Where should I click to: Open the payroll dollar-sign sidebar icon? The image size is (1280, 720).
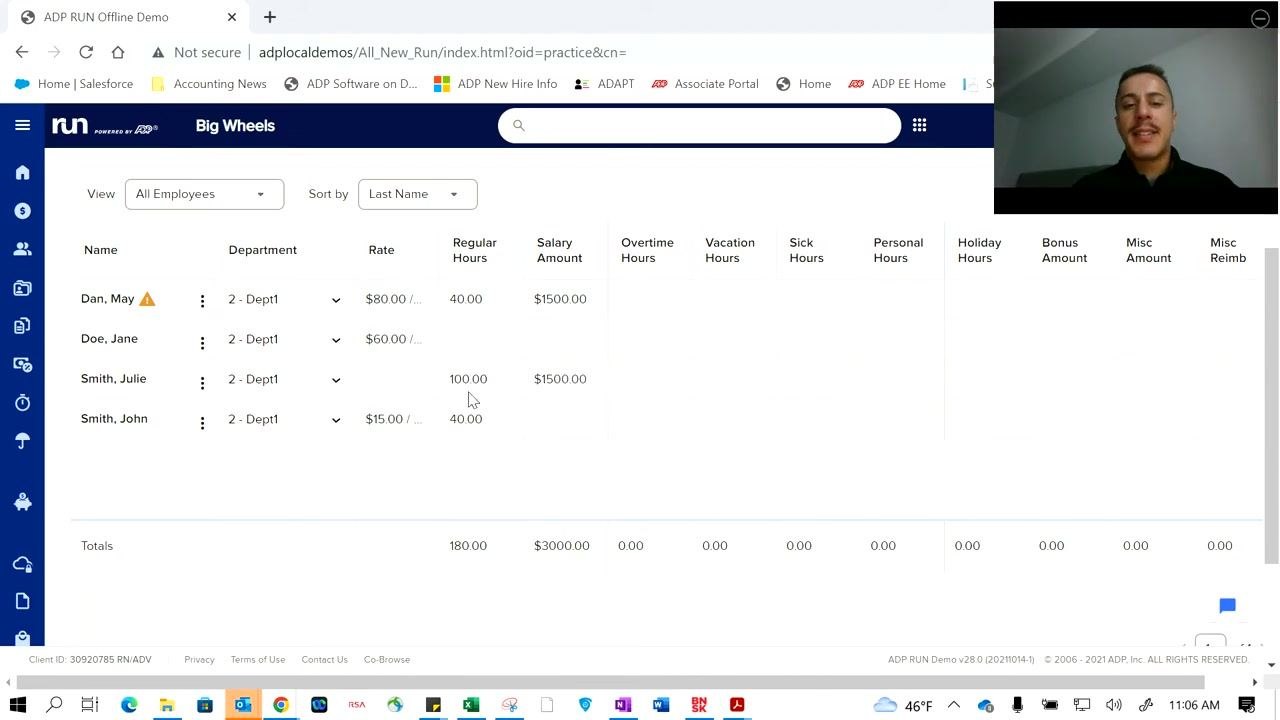coord(23,211)
